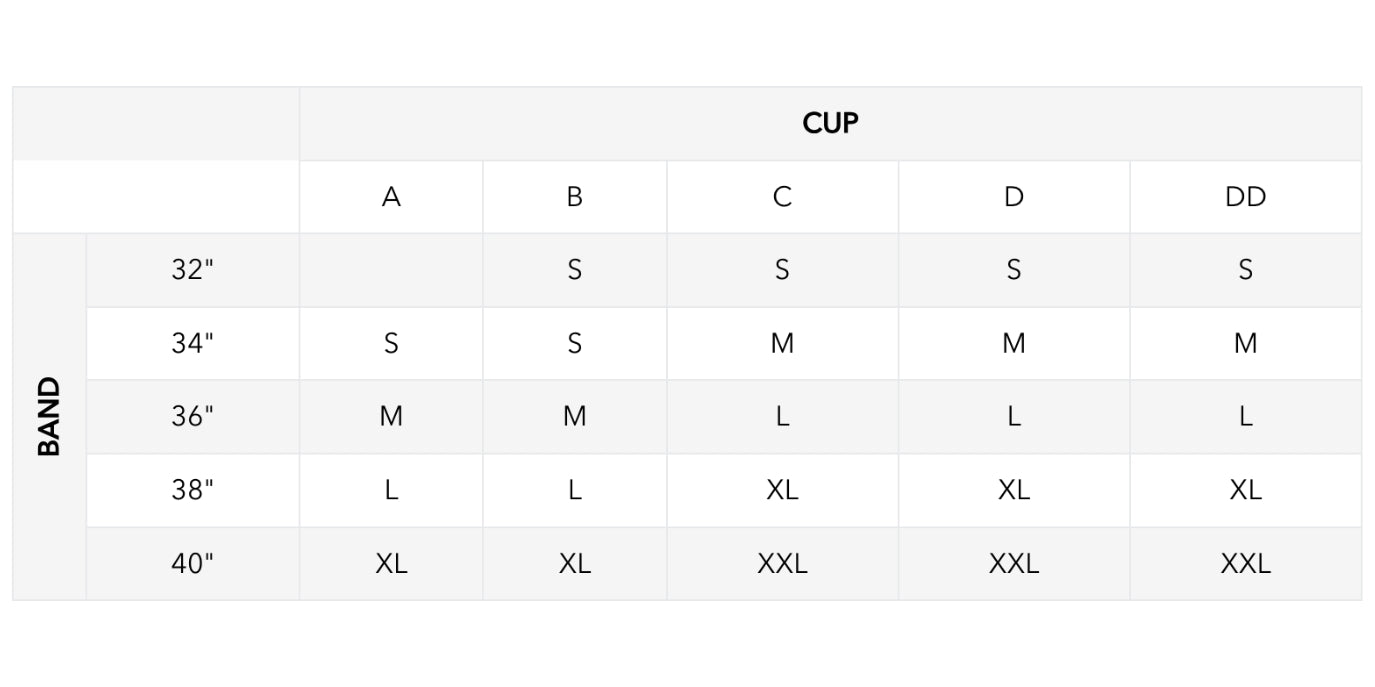
Task: Select the C cup column header
Action: tap(782, 197)
